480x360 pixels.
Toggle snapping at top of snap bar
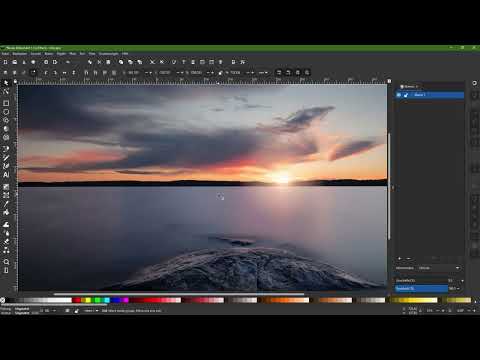pyautogui.click(x=474, y=83)
